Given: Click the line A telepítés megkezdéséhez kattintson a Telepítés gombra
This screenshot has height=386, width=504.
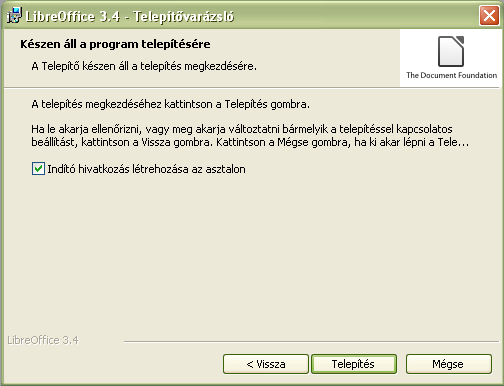Looking at the screenshot, I should pos(170,104).
